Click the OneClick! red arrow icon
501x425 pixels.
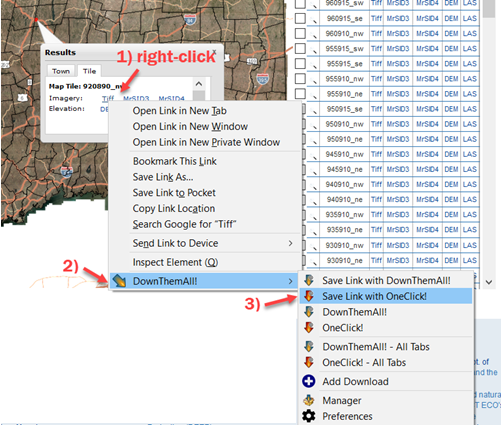coord(309,327)
